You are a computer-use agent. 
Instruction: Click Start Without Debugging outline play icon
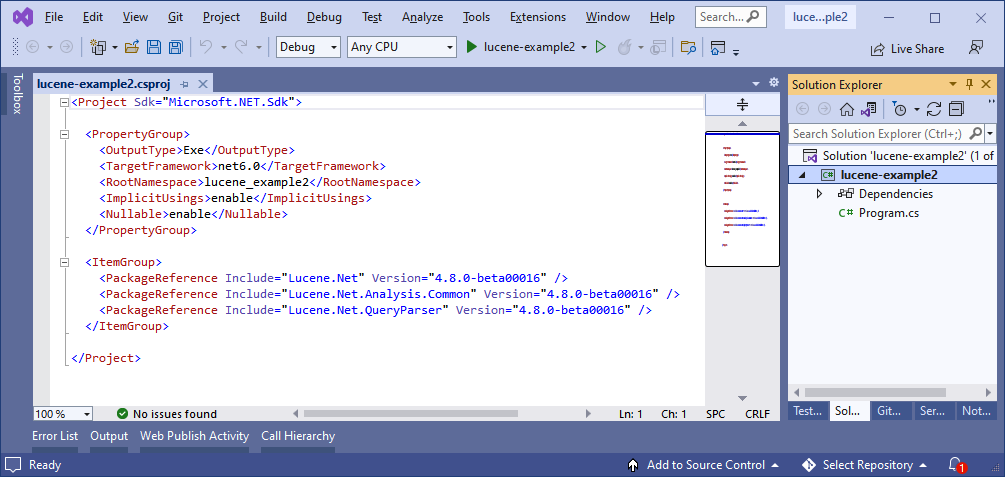600,47
